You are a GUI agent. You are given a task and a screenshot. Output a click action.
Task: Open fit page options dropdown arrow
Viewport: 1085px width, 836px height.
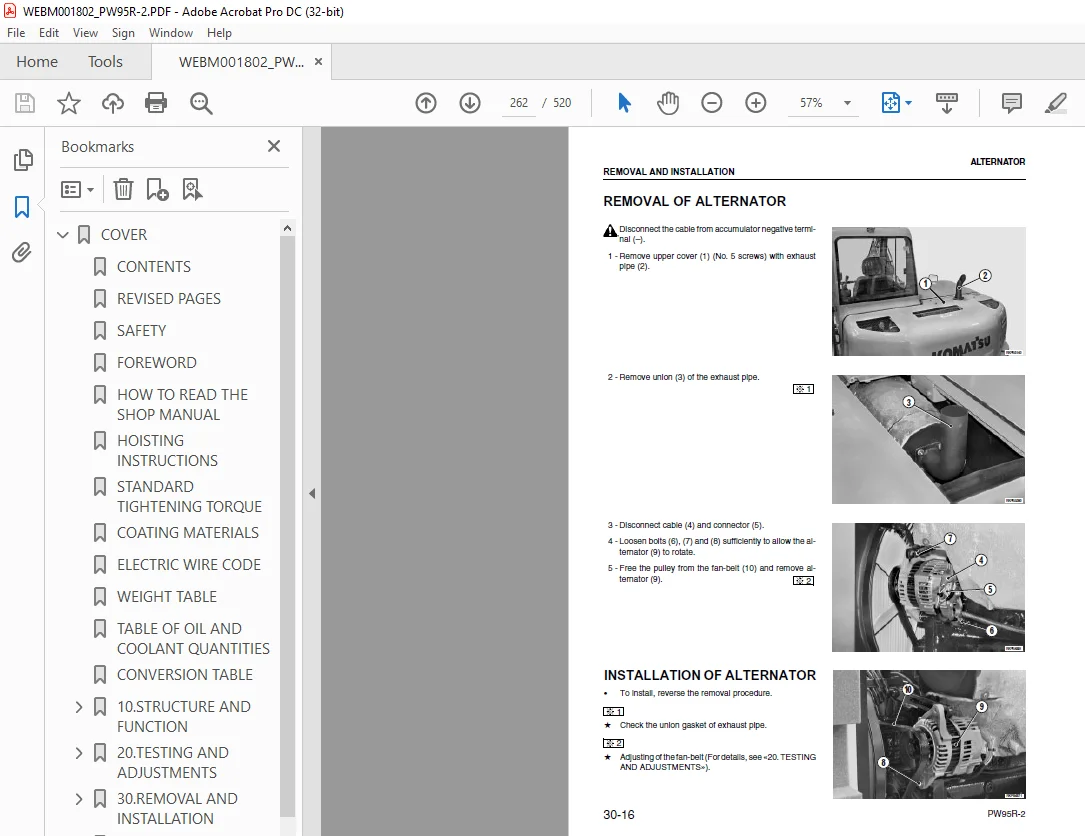click(x=909, y=103)
